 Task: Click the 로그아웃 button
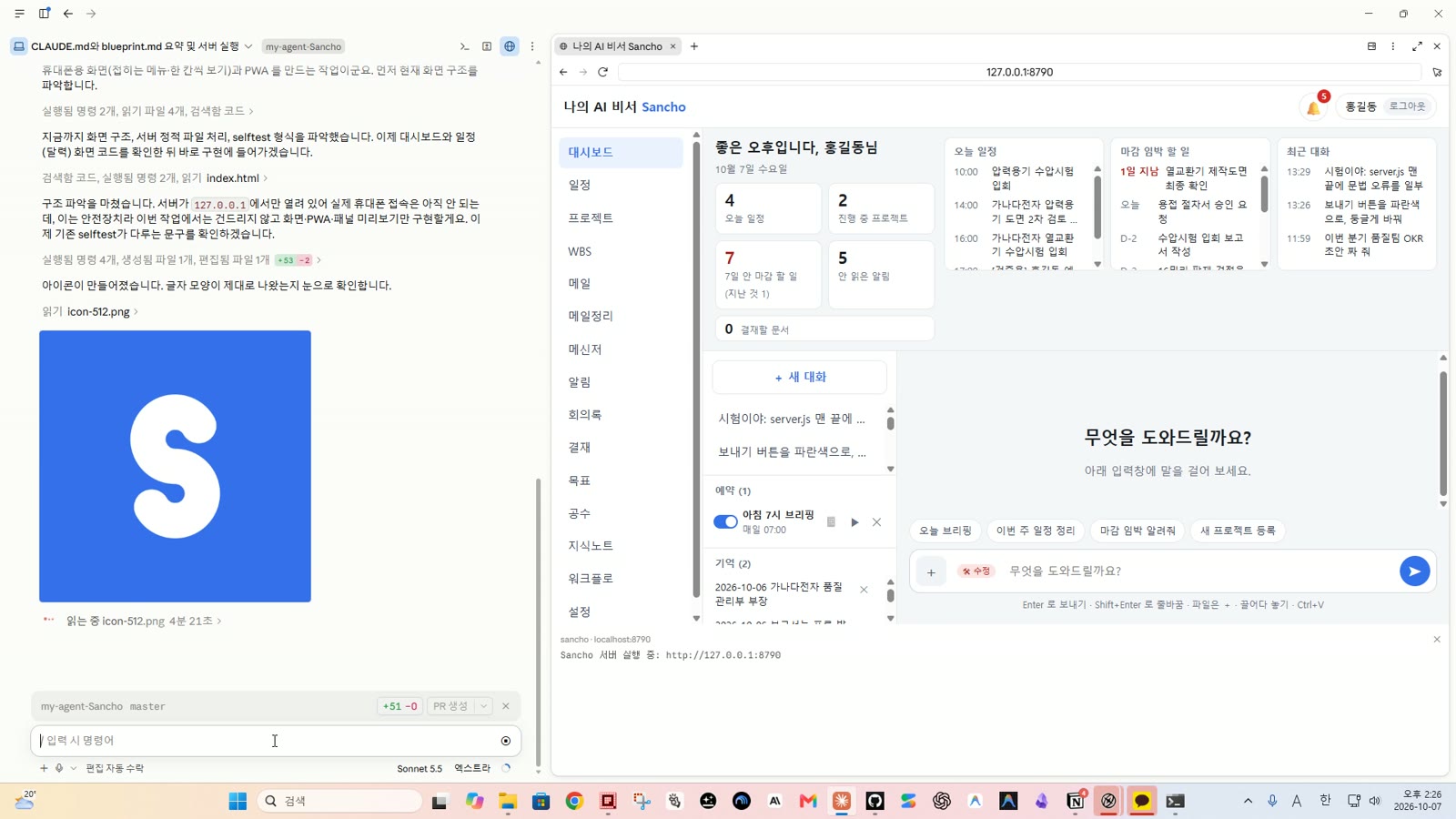point(1407,106)
